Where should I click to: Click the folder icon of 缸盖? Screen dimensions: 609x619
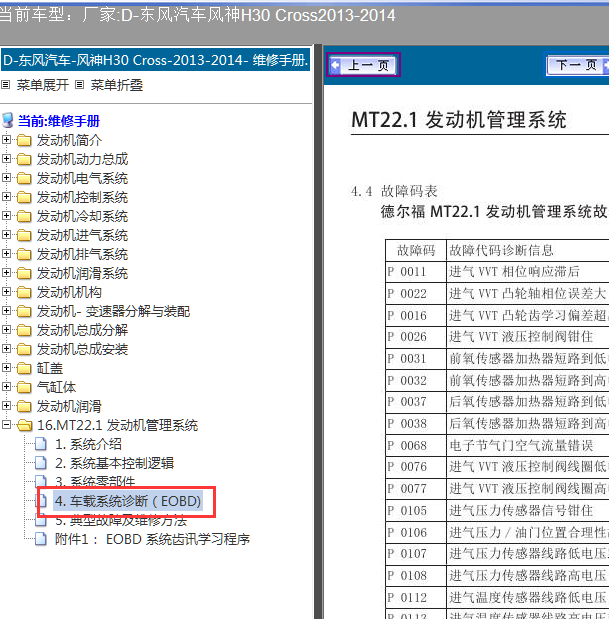click(24, 368)
